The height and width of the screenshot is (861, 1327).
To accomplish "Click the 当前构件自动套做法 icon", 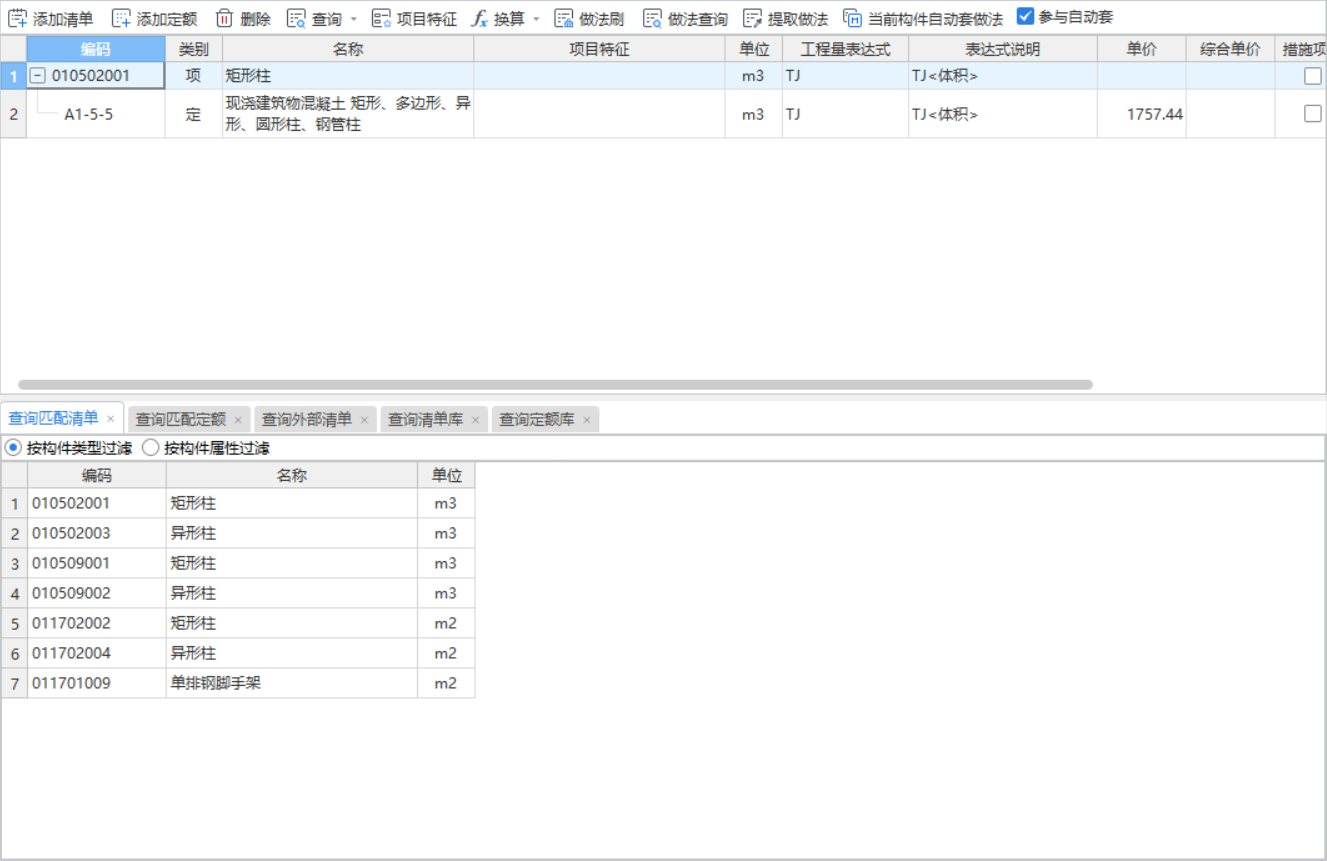I will tap(852, 18).
